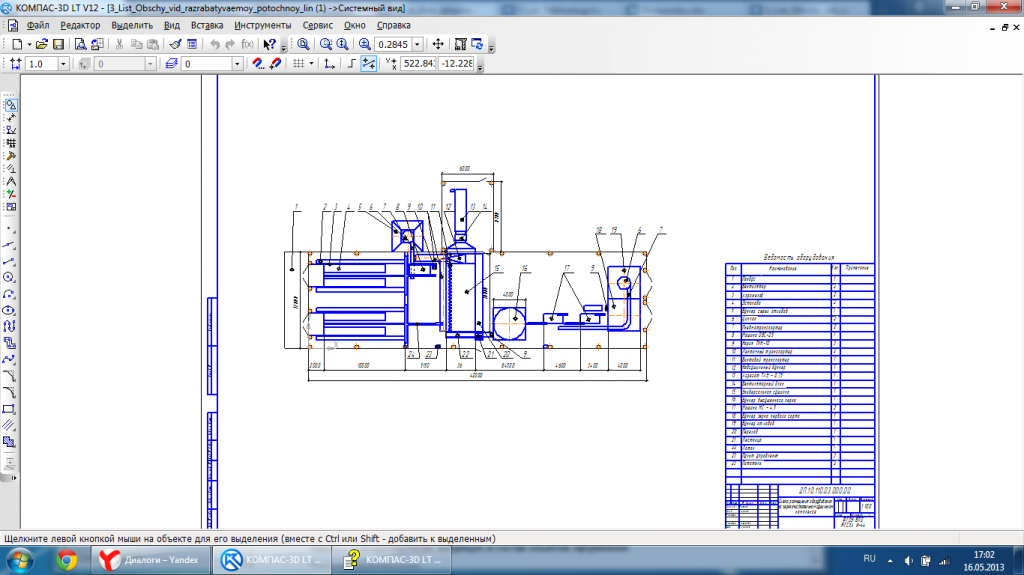Launch Chrome from the taskbar

click(x=67, y=561)
